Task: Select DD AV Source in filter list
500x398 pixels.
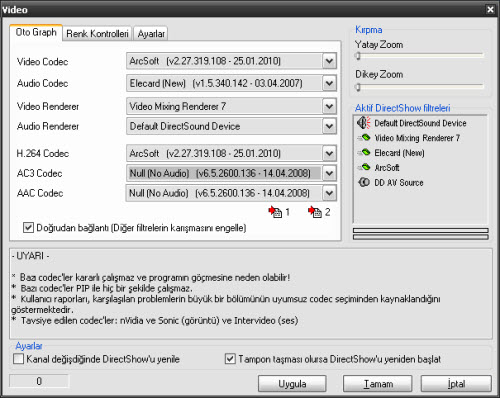Action: pyautogui.click(x=399, y=182)
